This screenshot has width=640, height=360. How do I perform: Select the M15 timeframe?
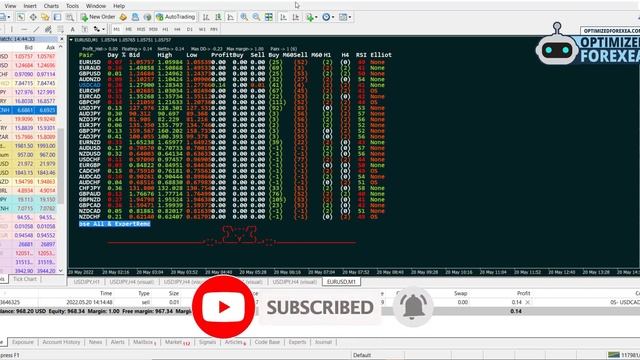click(x=141, y=29)
